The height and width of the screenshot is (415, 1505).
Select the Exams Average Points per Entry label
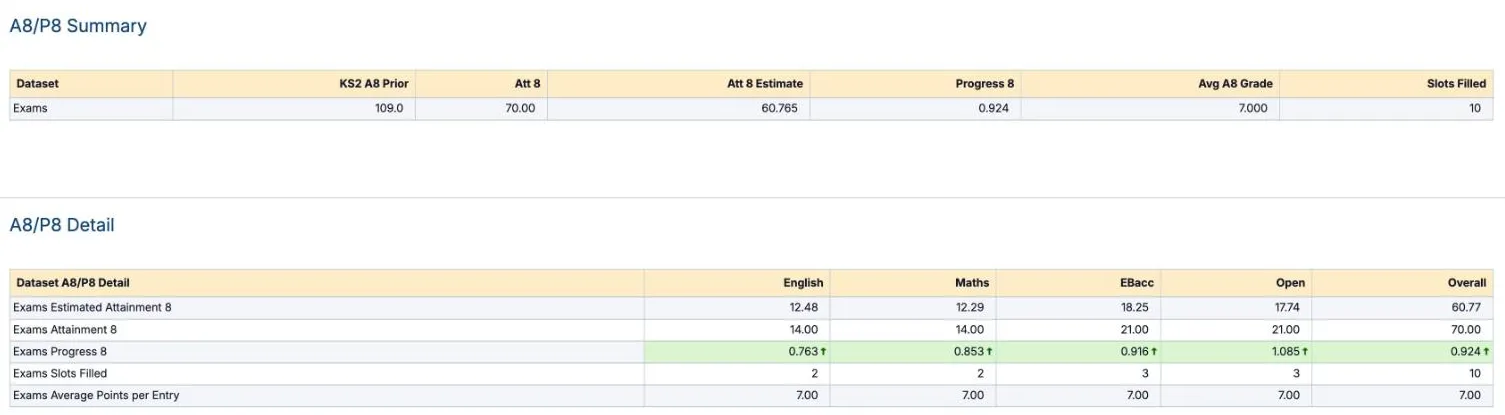coord(96,396)
